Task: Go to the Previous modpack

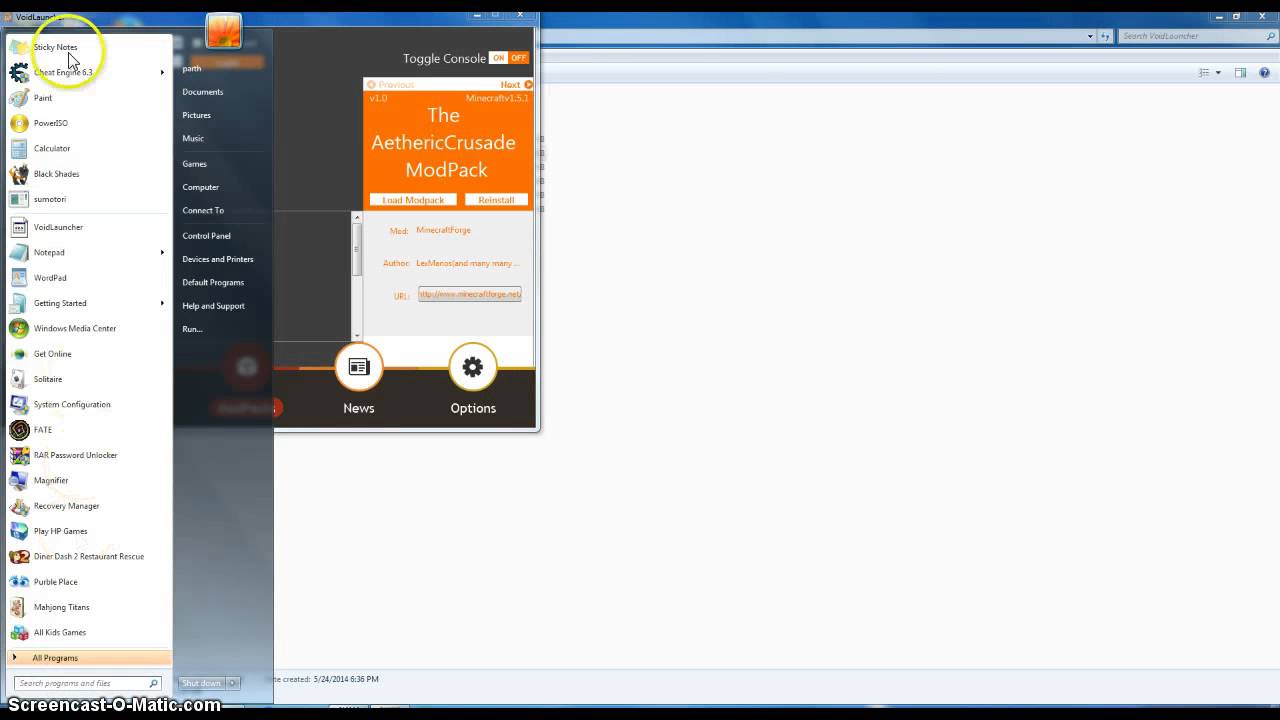Action: pyautogui.click(x=390, y=85)
